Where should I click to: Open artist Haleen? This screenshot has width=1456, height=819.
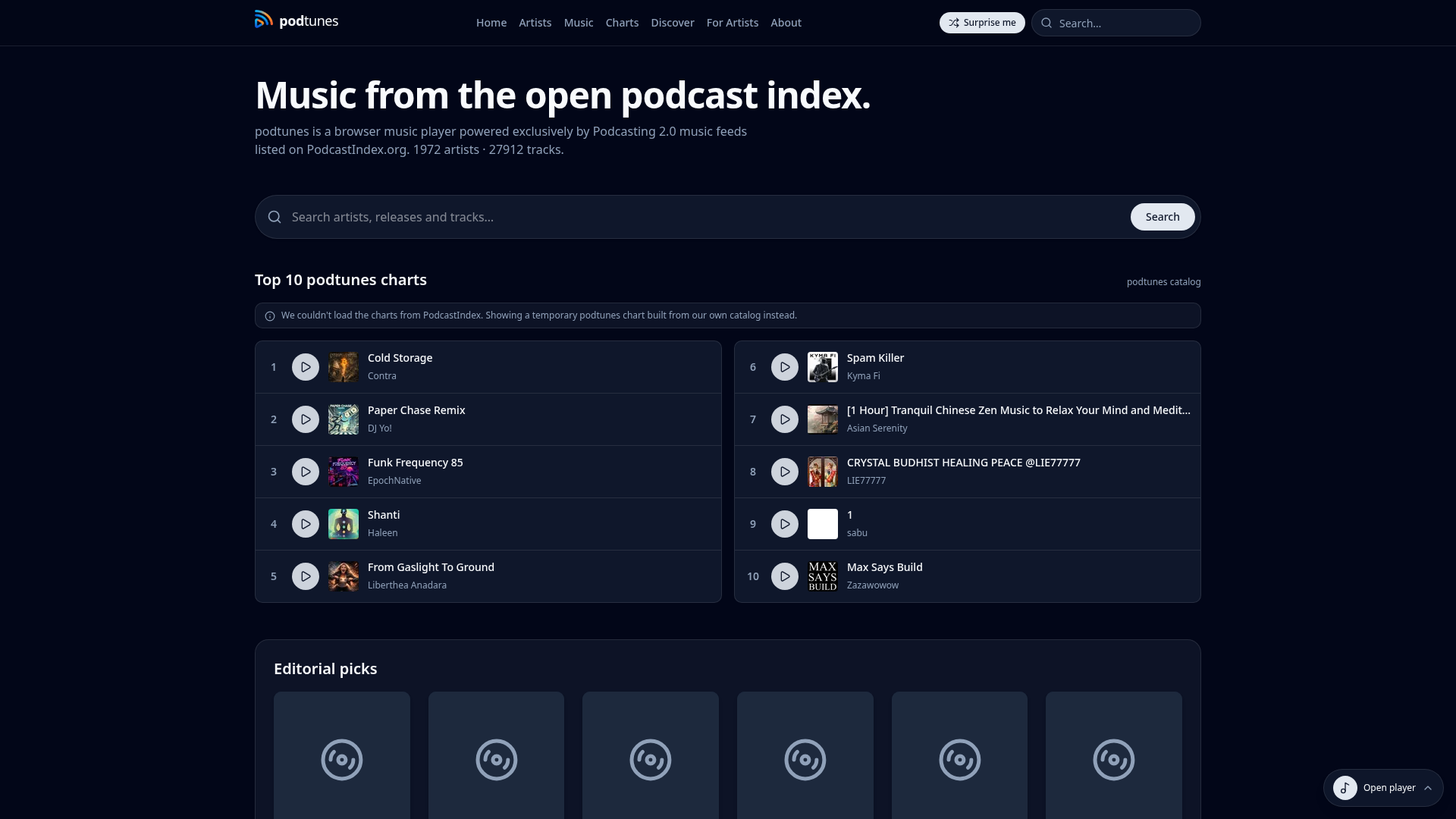tap(383, 533)
